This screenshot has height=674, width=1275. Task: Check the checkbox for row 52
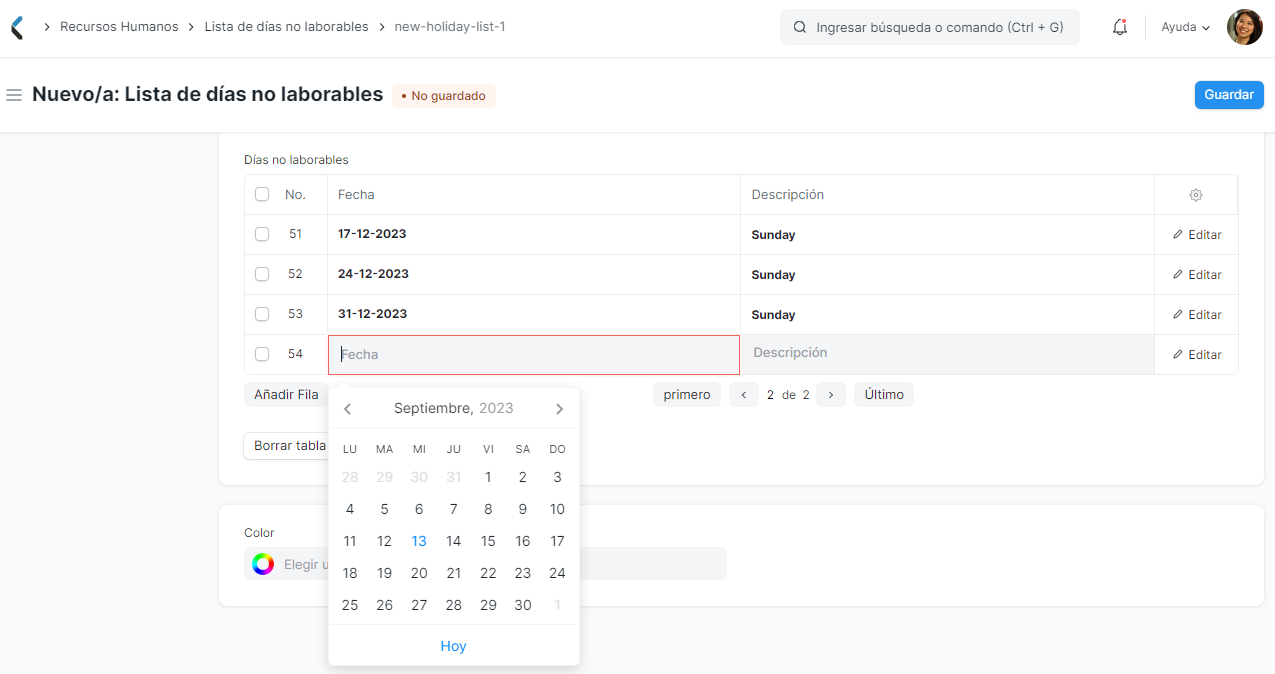tap(262, 274)
